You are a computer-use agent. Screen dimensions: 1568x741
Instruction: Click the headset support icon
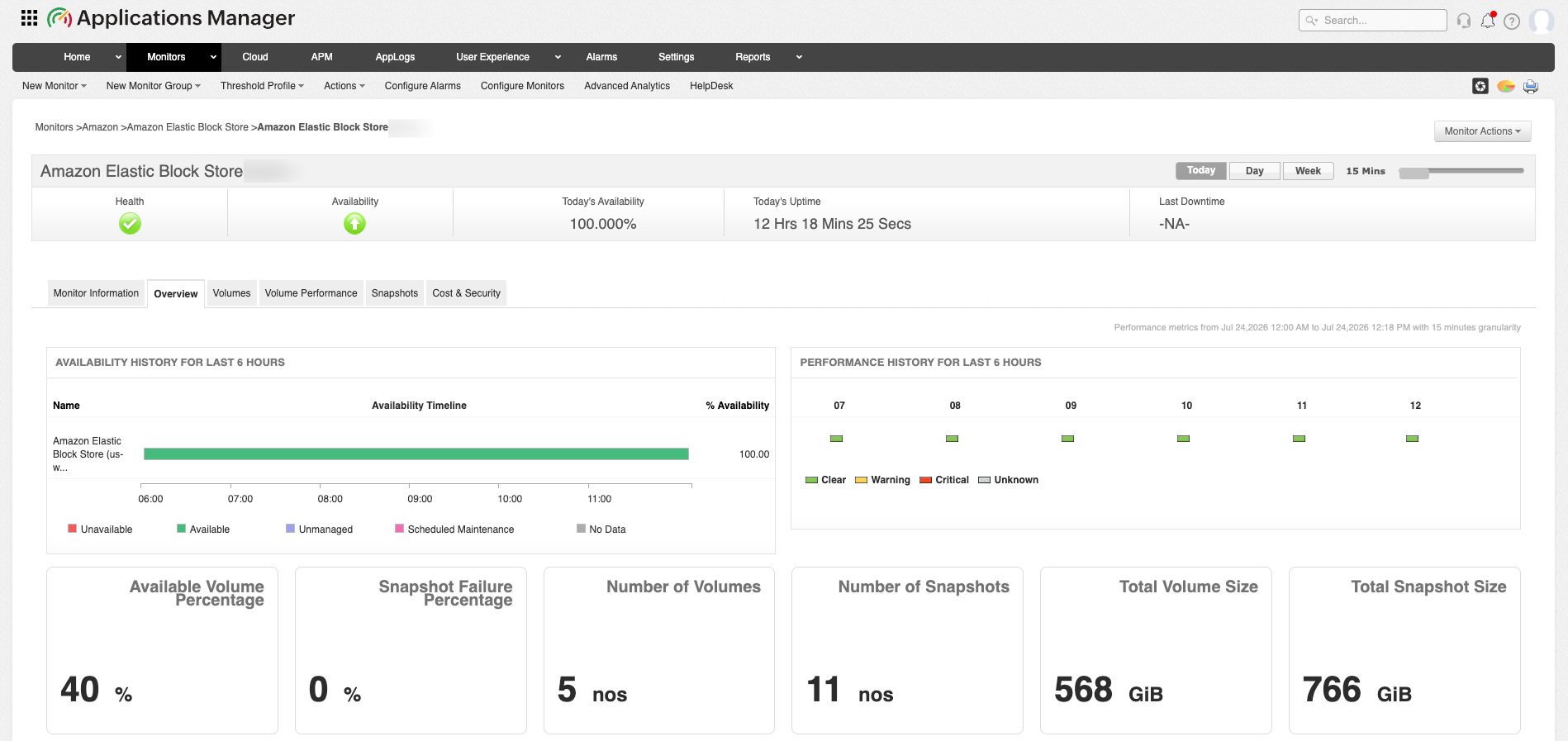[1464, 21]
